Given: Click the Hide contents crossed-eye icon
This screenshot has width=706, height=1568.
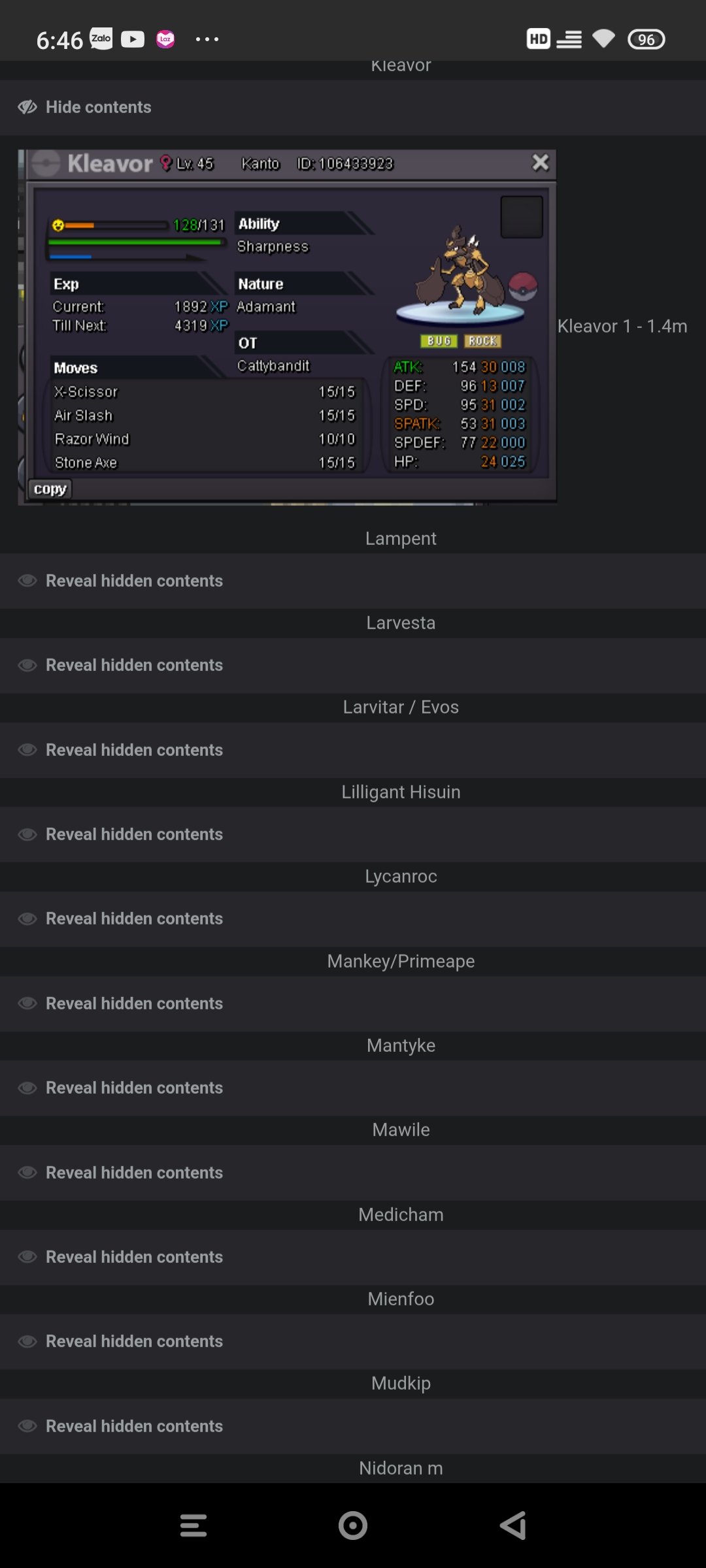Looking at the screenshot, I should click(27, 107).
